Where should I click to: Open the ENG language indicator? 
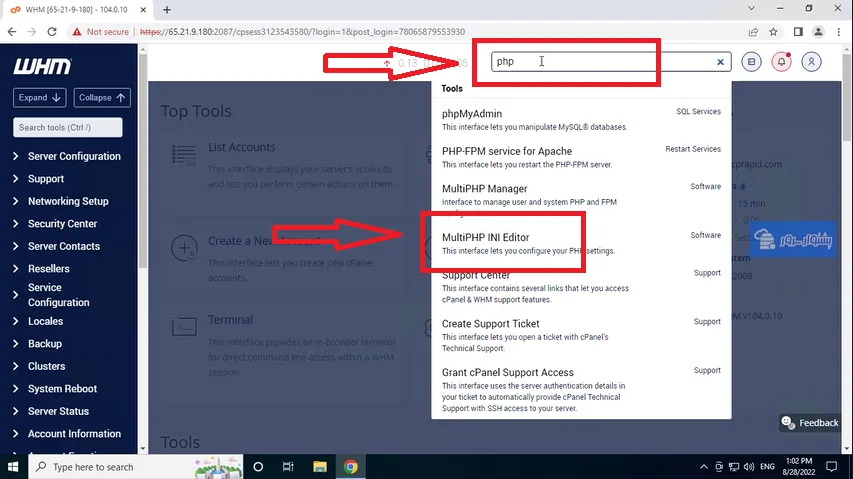(x=767, y=466)
